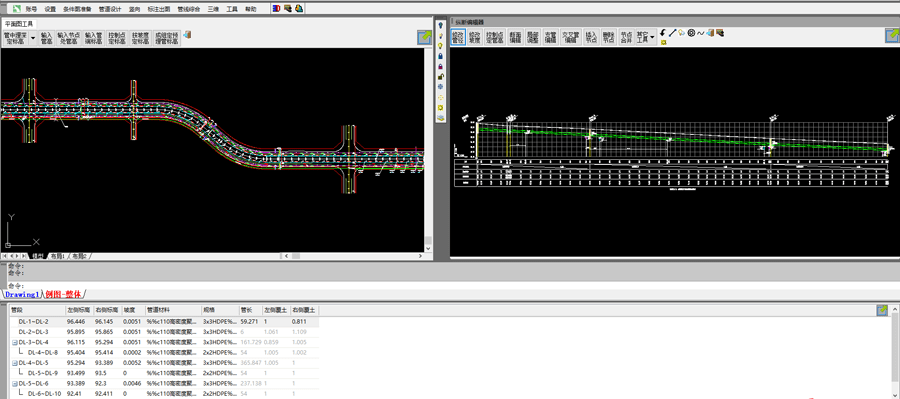Select the blue line tool icon in the profile editor
Image resolution: width=900 pixels, height=399 pixels.
[x=672, y=33]
